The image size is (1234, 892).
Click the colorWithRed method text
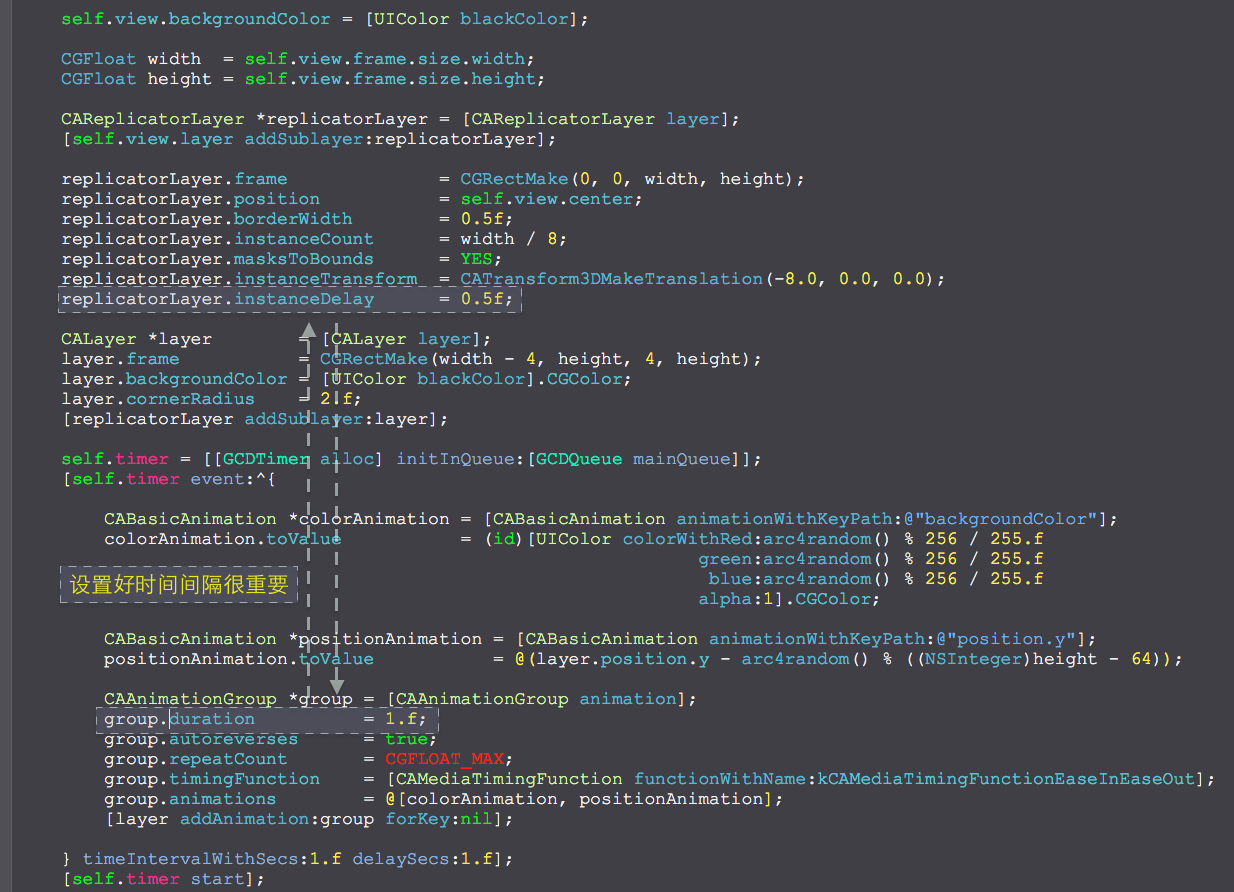tap(688, 539)
